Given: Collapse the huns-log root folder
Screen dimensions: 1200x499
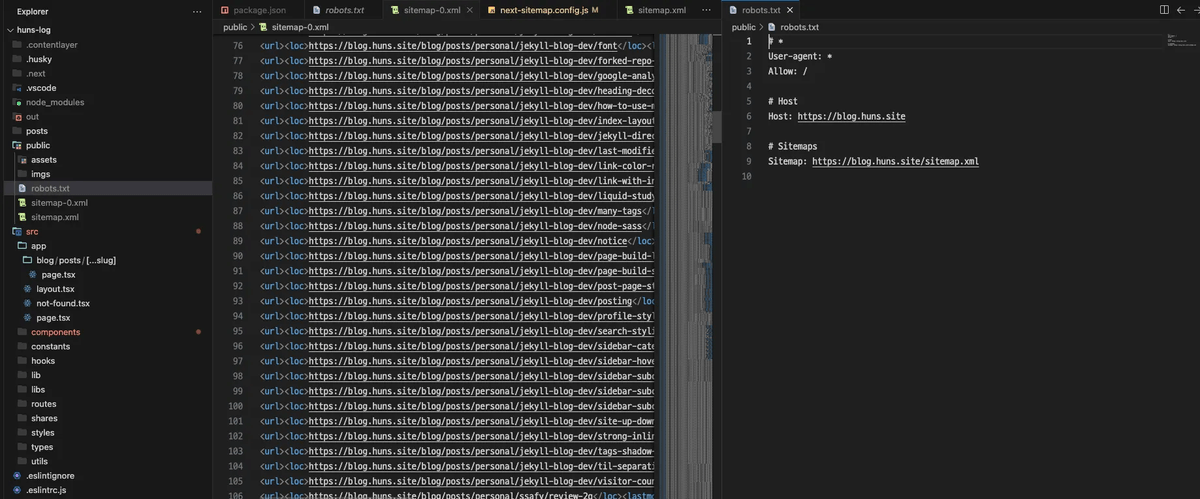Looking at the screenshot, I should coord(9,30).
